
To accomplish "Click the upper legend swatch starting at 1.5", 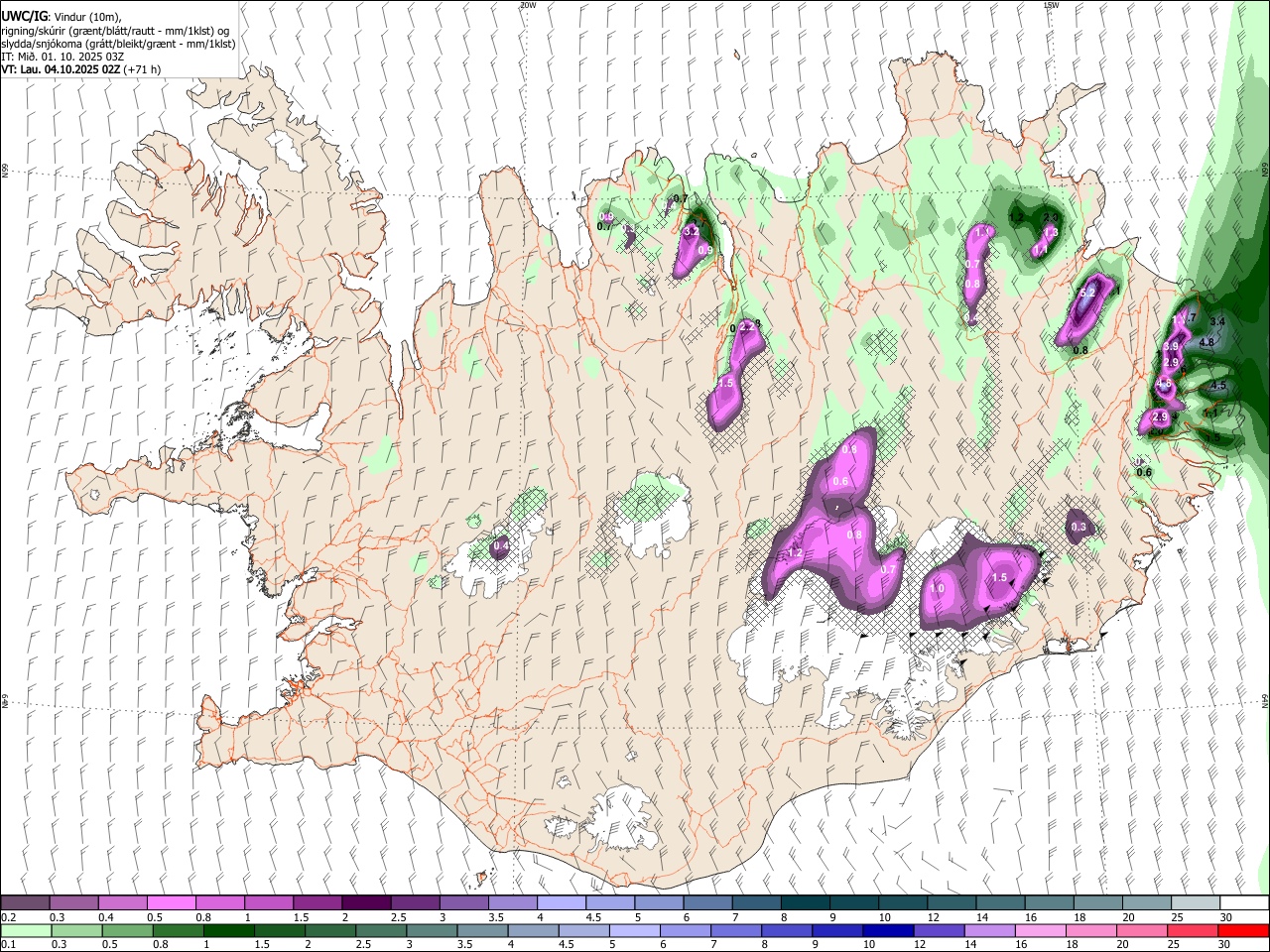I will (317, 902).
